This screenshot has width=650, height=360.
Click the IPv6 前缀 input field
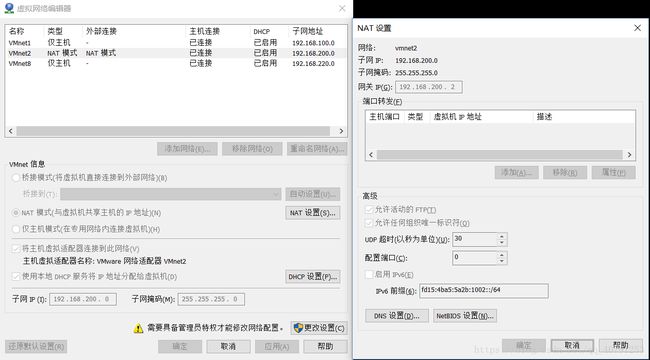(x=484, y=291)
